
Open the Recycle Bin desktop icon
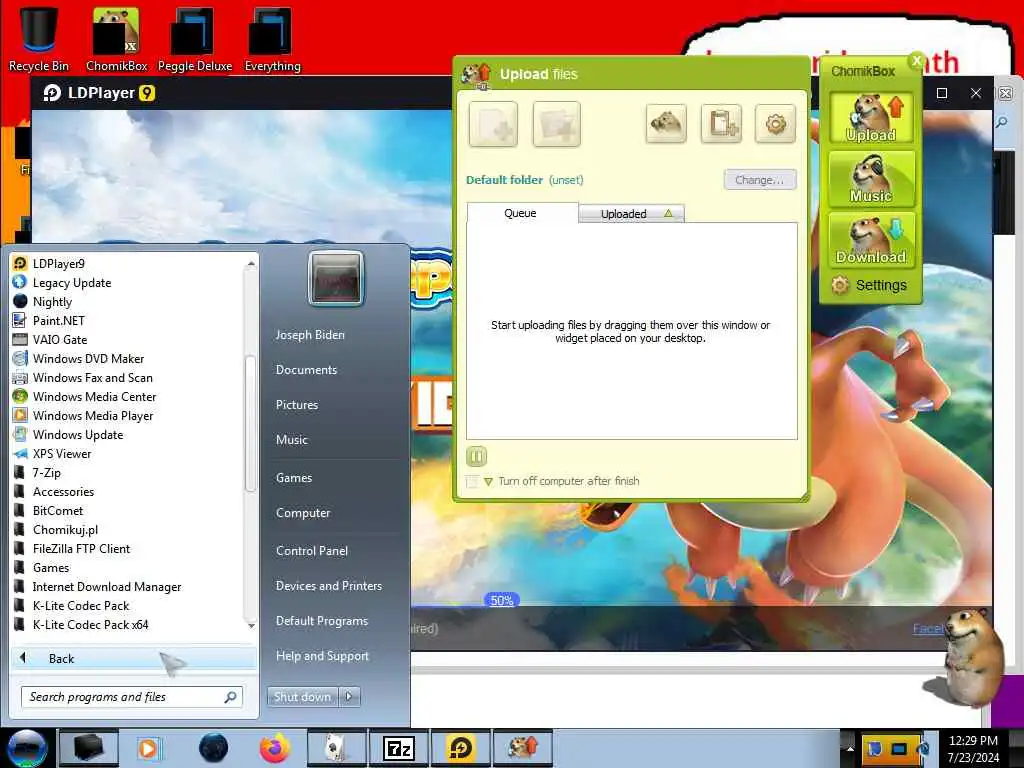(x=39, y=40)
